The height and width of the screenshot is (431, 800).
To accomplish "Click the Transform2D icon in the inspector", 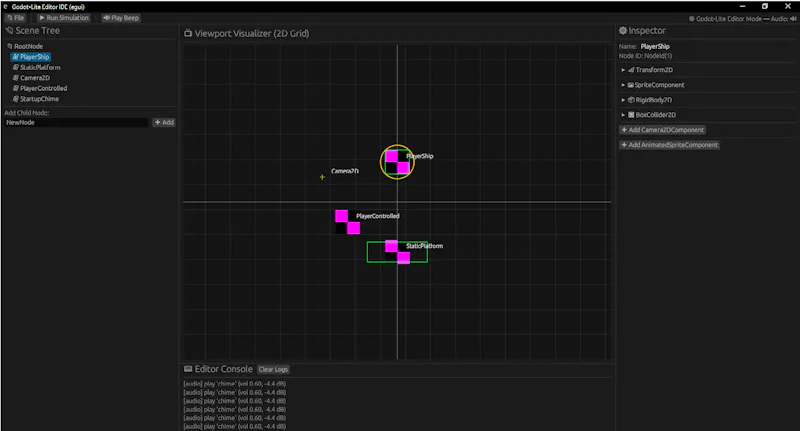I will [x=631, y=70].
